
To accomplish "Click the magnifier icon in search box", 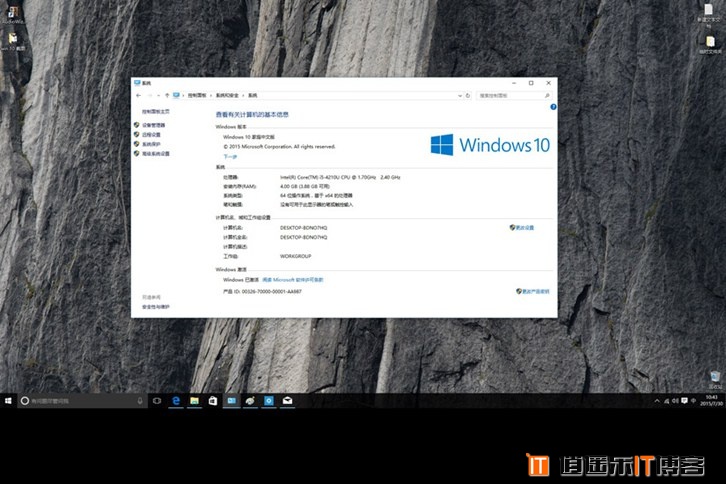I will 547,95.
